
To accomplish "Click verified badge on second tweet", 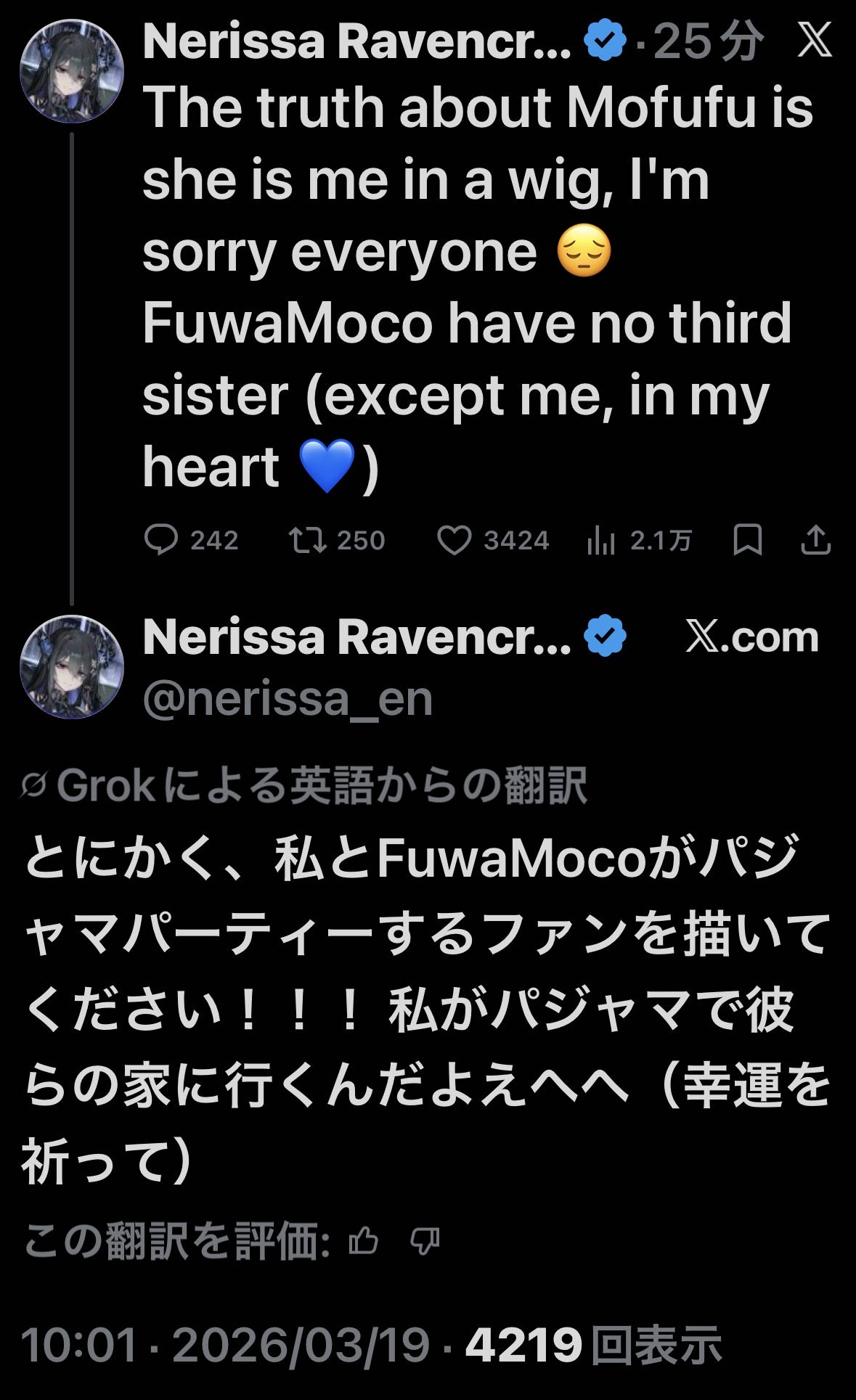I will [605, 636].
